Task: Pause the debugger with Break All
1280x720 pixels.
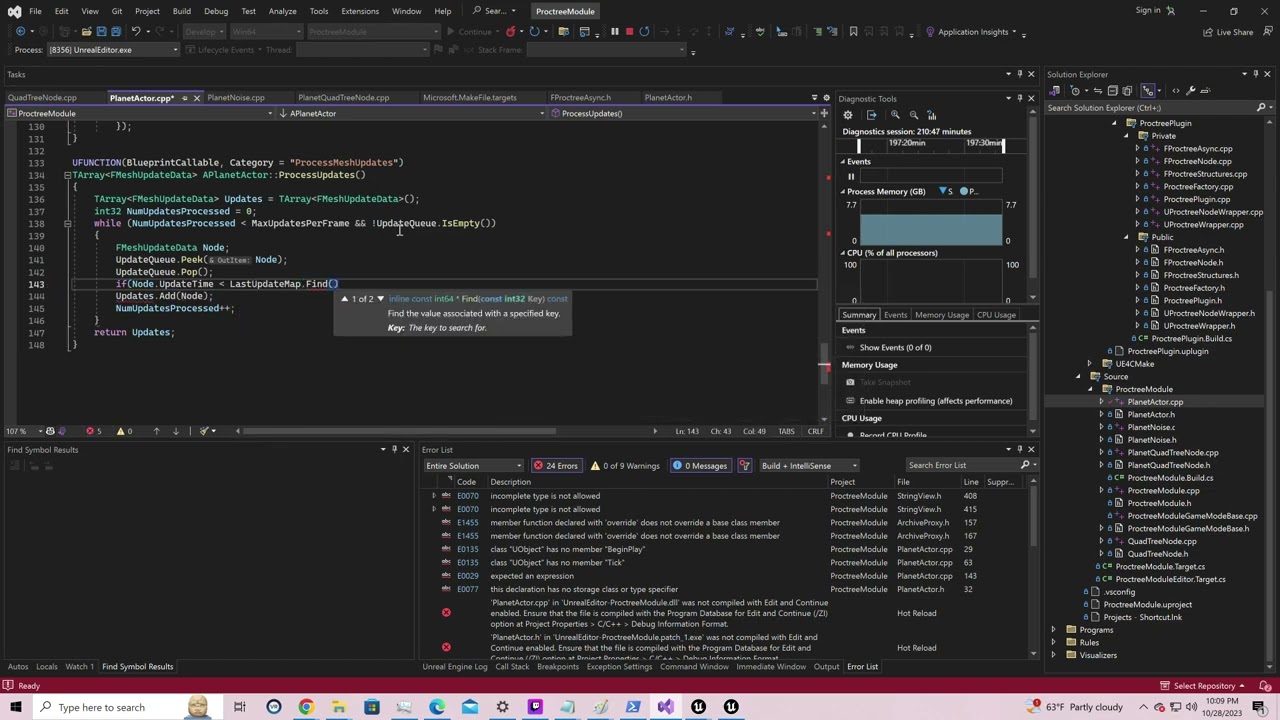Action: (x=614, y=31)
